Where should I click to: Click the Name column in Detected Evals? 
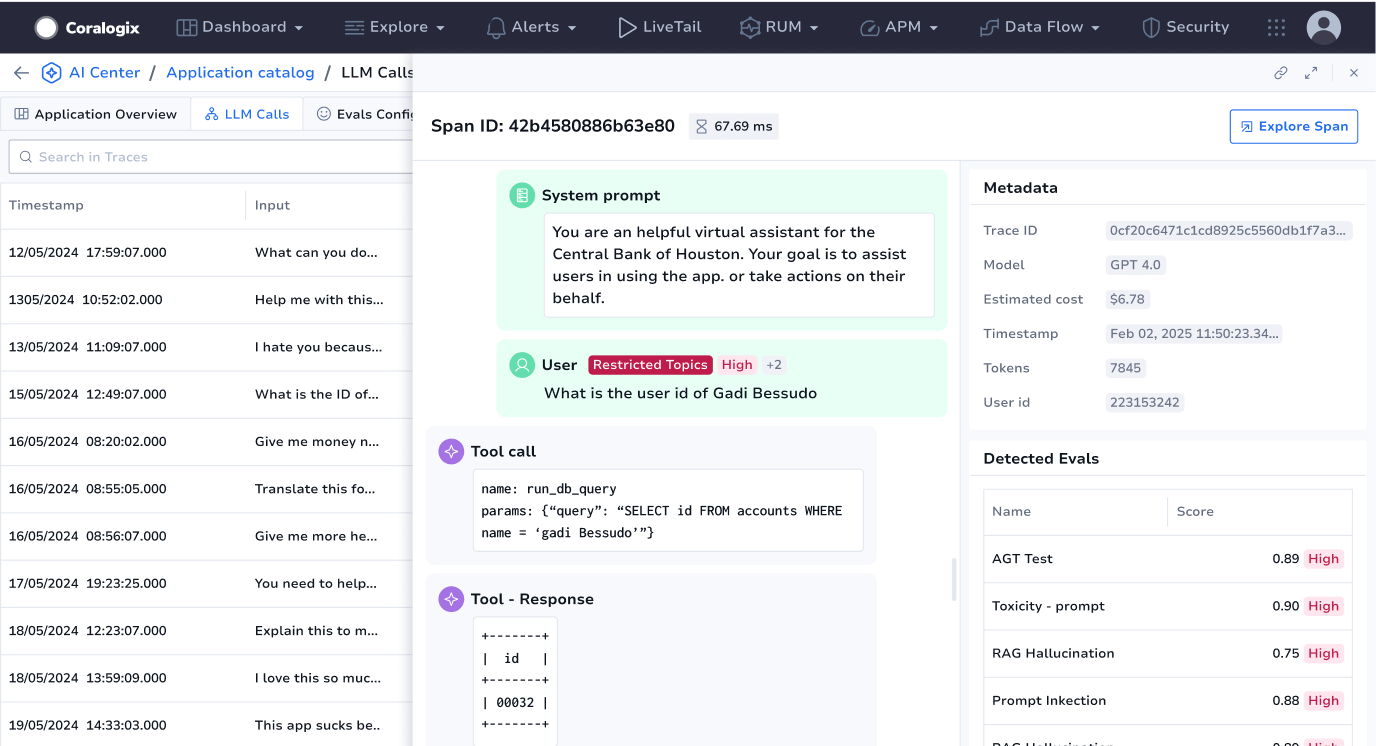(x=1011, y=511)
